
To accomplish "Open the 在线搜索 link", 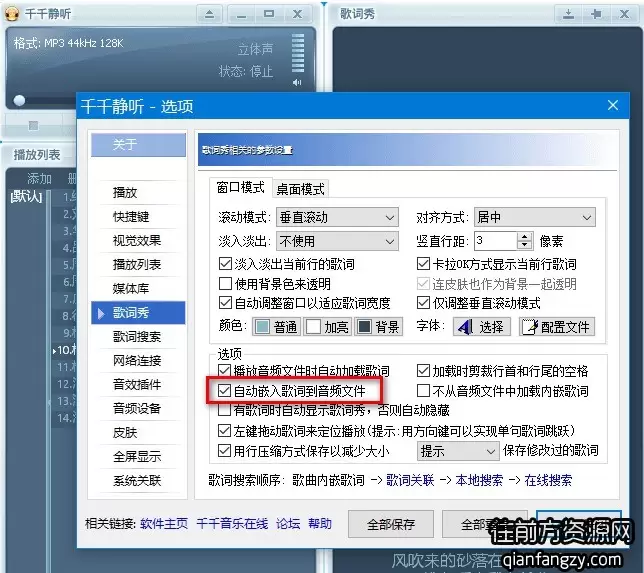I will coord(548,480).
